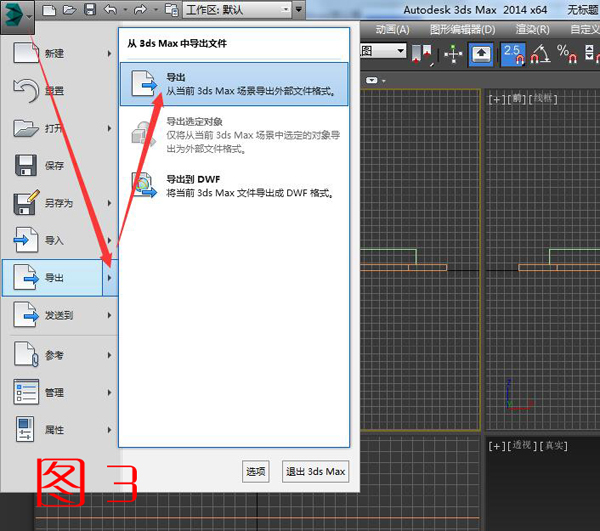Click the Open File toolbar icon
600x531 pixels.
(69, 10)
